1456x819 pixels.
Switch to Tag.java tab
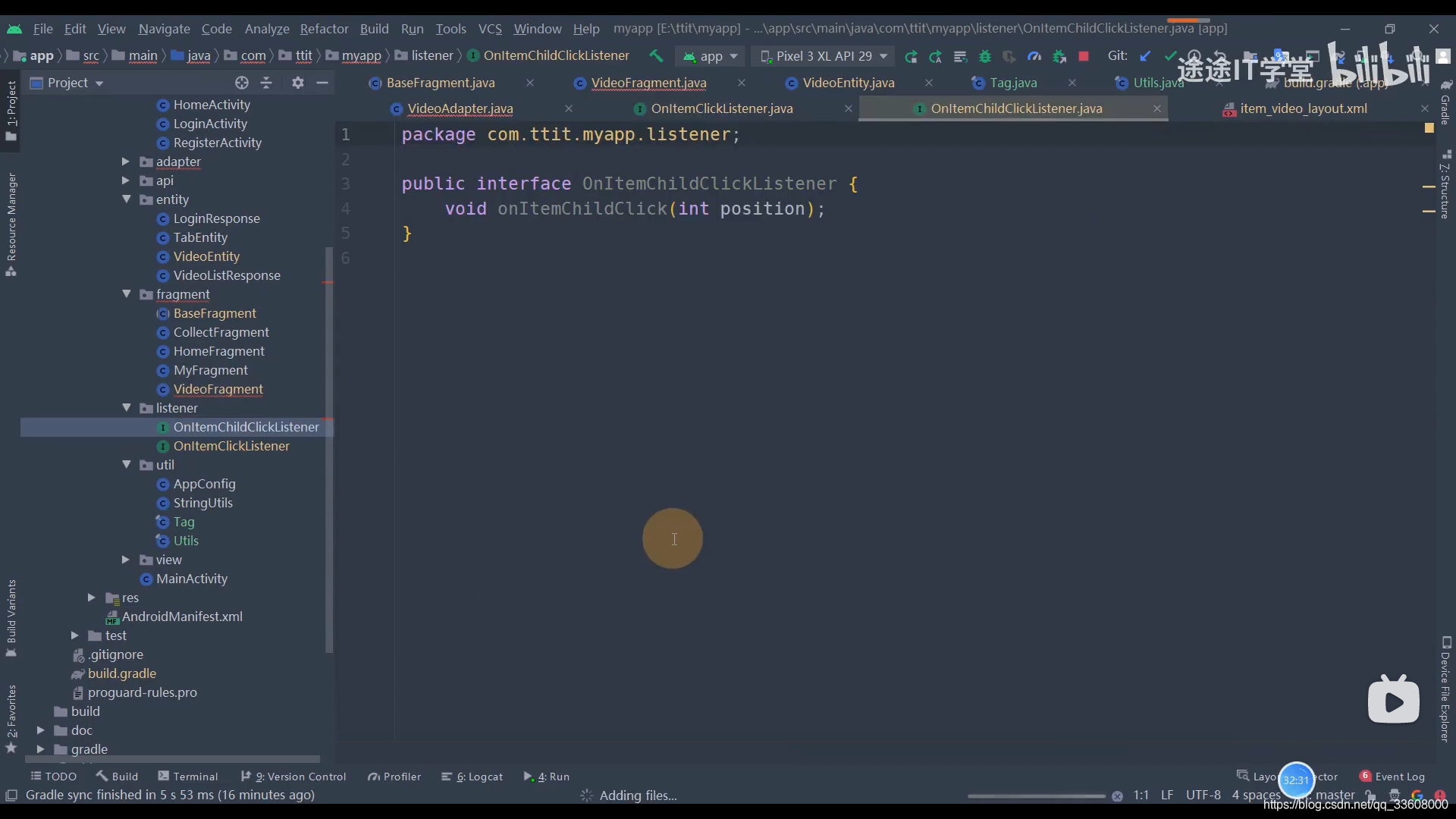click(x=1013, y=83)
